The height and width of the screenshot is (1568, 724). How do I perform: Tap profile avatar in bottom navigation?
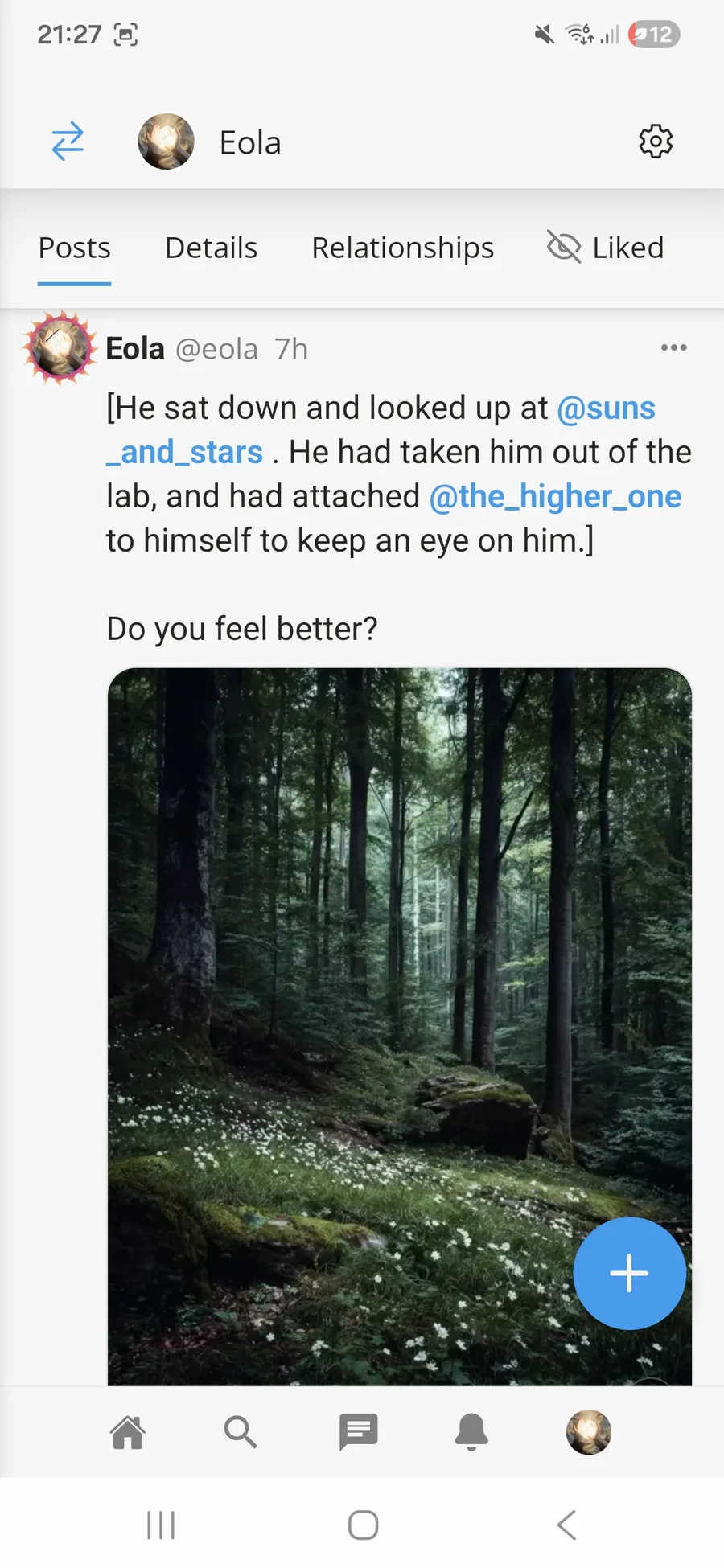[x=588, y=1432]
